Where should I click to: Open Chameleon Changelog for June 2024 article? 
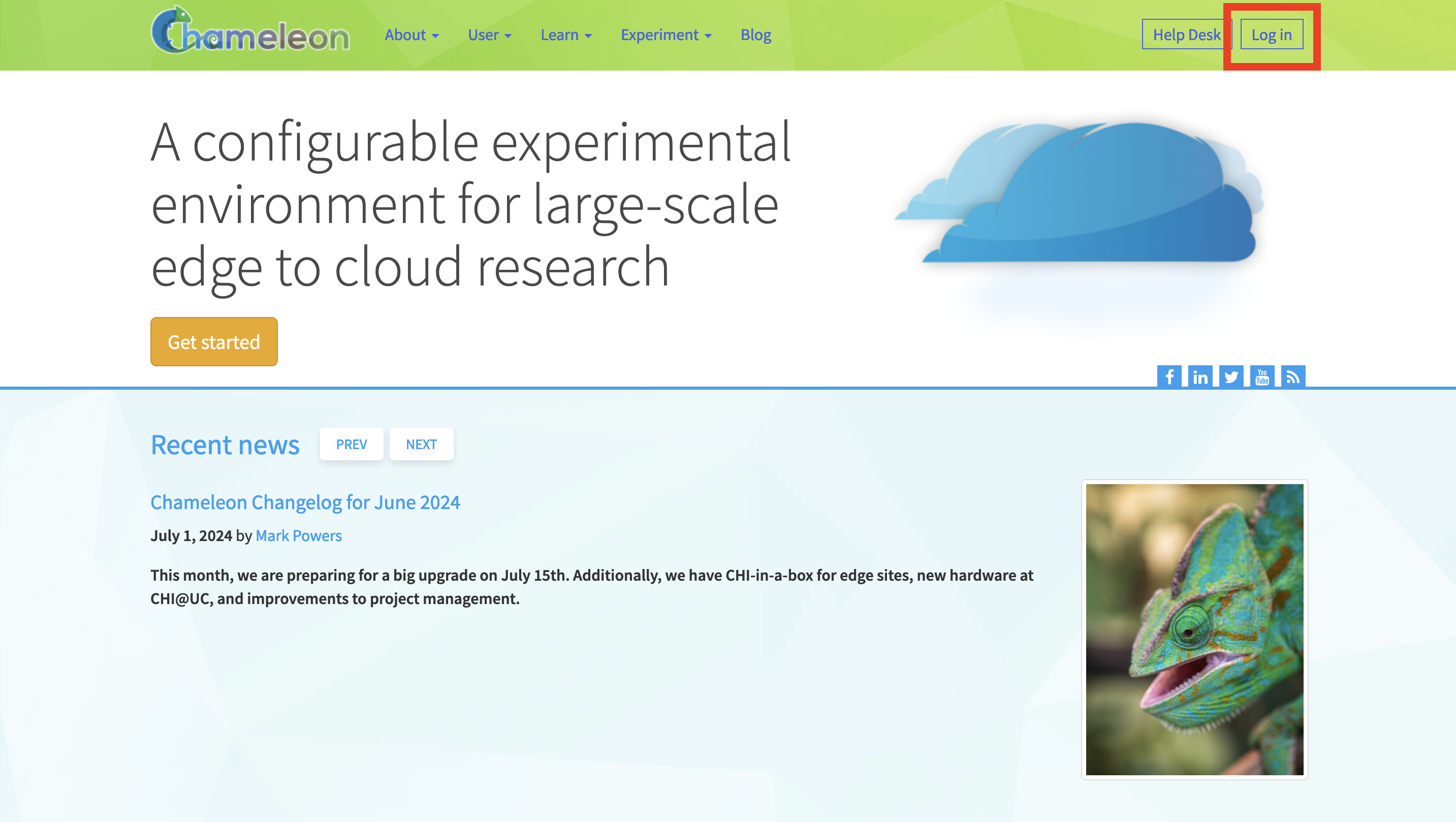click(x=305, y=502)
